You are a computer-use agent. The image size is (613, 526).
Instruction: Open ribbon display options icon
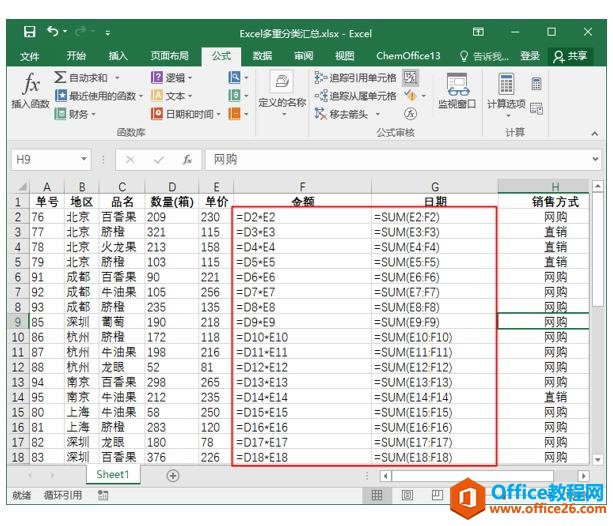point(478,32)
